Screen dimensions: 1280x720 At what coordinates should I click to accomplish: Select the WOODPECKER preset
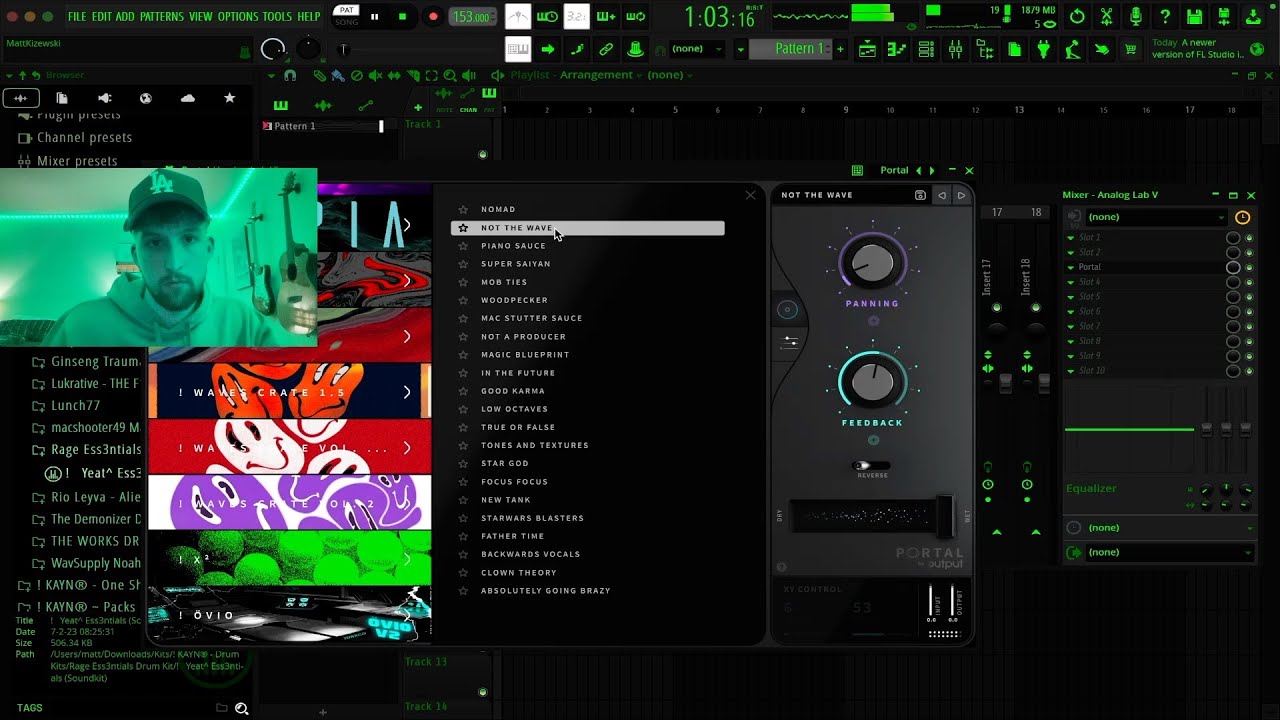514,300
